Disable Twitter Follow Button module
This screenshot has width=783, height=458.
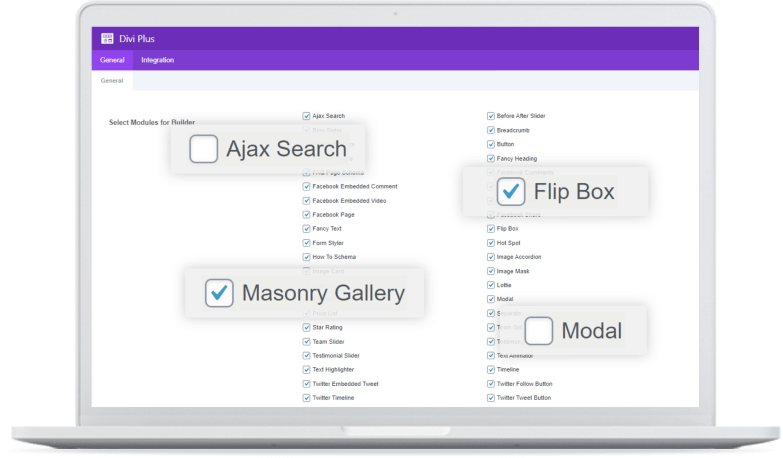click(490, 384)
